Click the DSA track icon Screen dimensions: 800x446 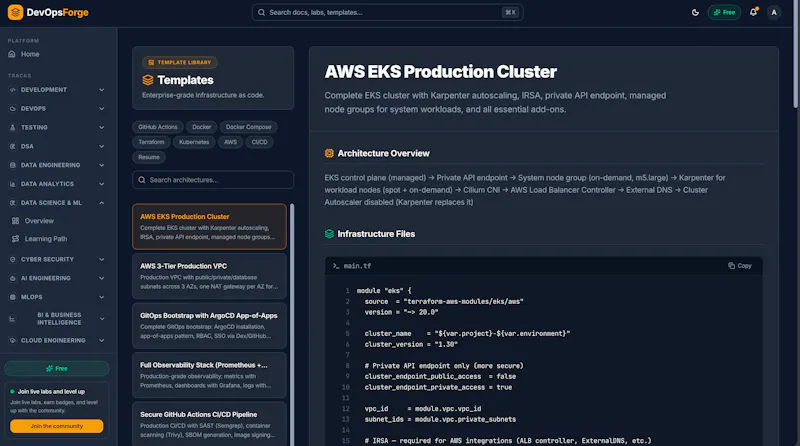click(x=13, y=146)
